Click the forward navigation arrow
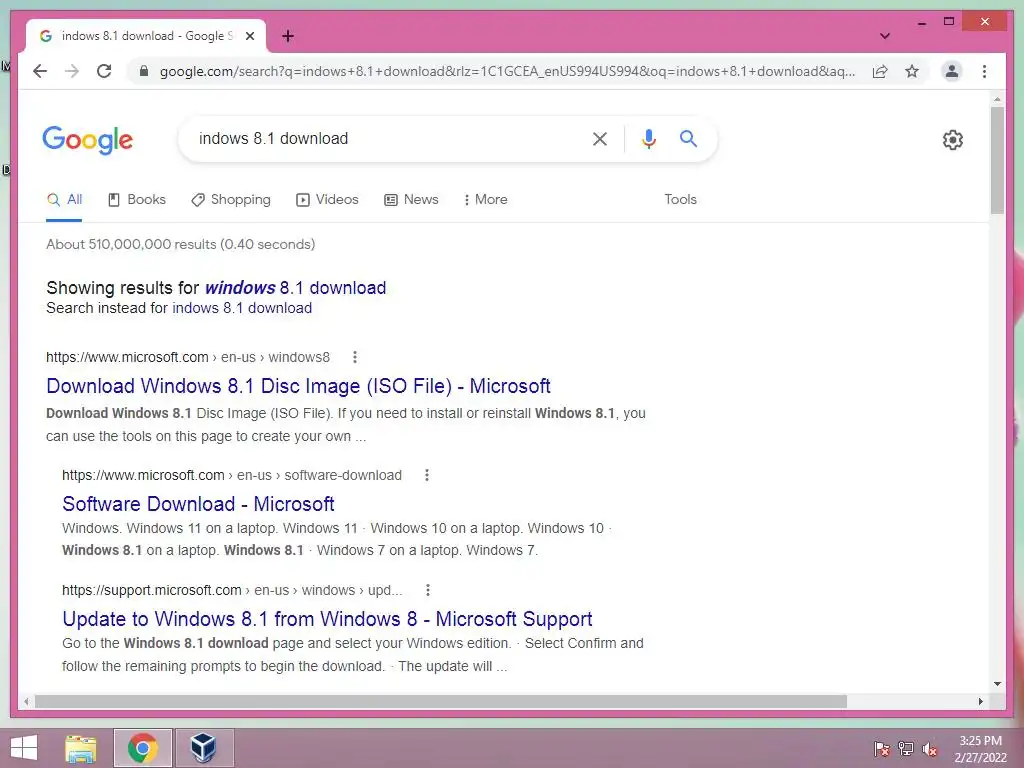1024x768 pixels. (x=72, y=71)
